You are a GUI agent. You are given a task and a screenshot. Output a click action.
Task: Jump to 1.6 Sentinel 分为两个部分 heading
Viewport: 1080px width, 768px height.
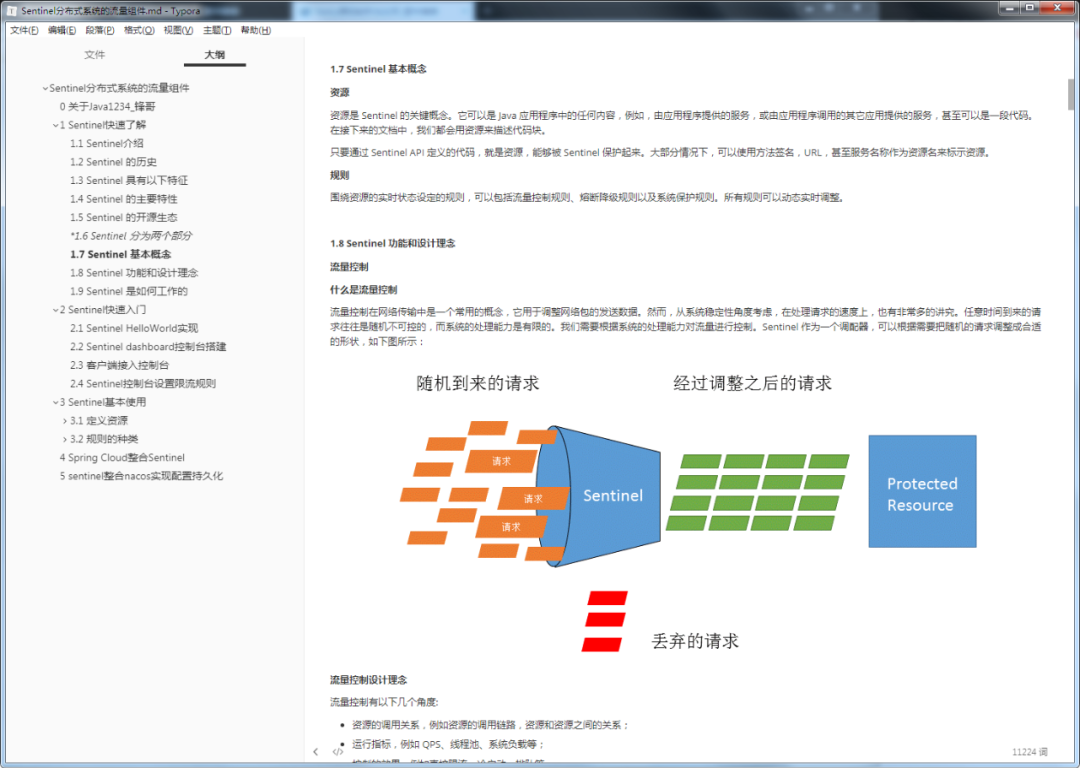pyautogui.click(x=131, y=236)
